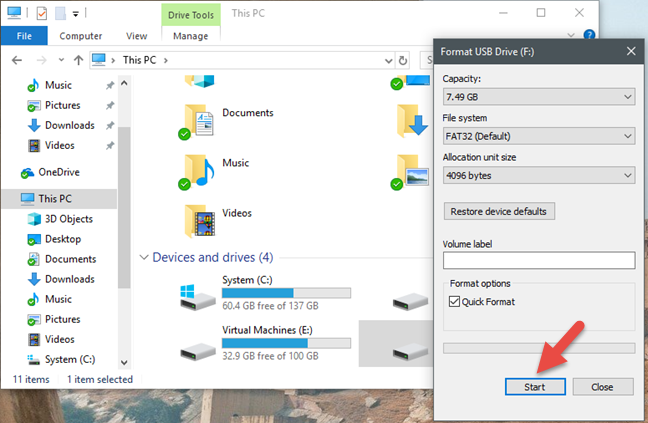Image resolution: width=648 pixels, height=423 pixels.
Task: Select the highlighted USB drive icon
Action: (x=411, y=352)
